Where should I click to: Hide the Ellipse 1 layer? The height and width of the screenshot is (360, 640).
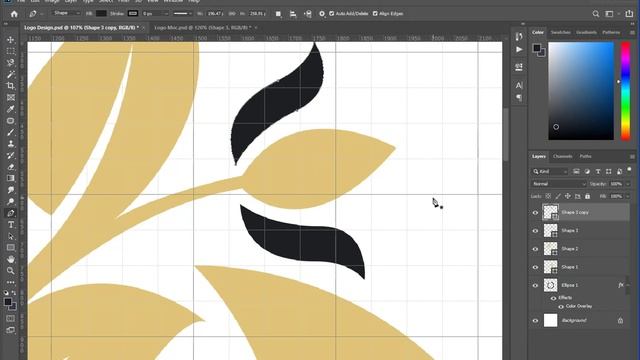click(535, 286)
